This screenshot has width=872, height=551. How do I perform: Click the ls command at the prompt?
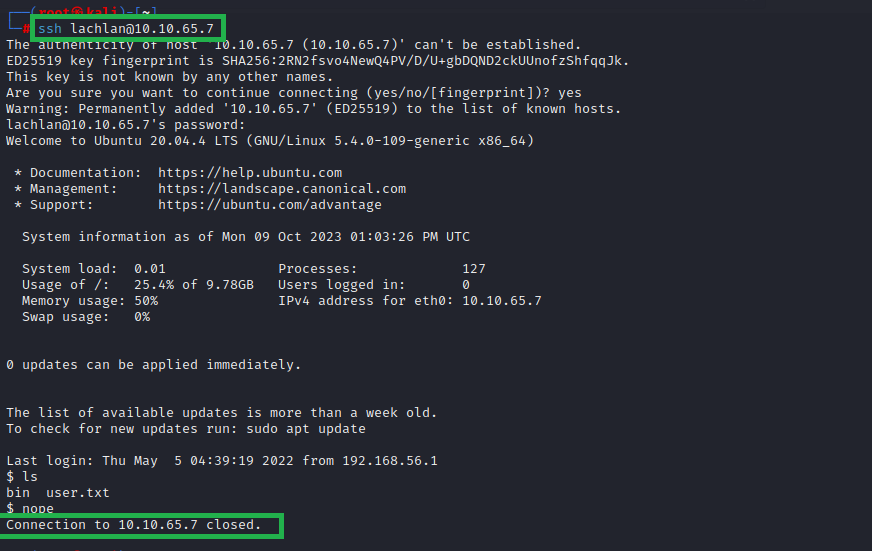coord(30,477)
